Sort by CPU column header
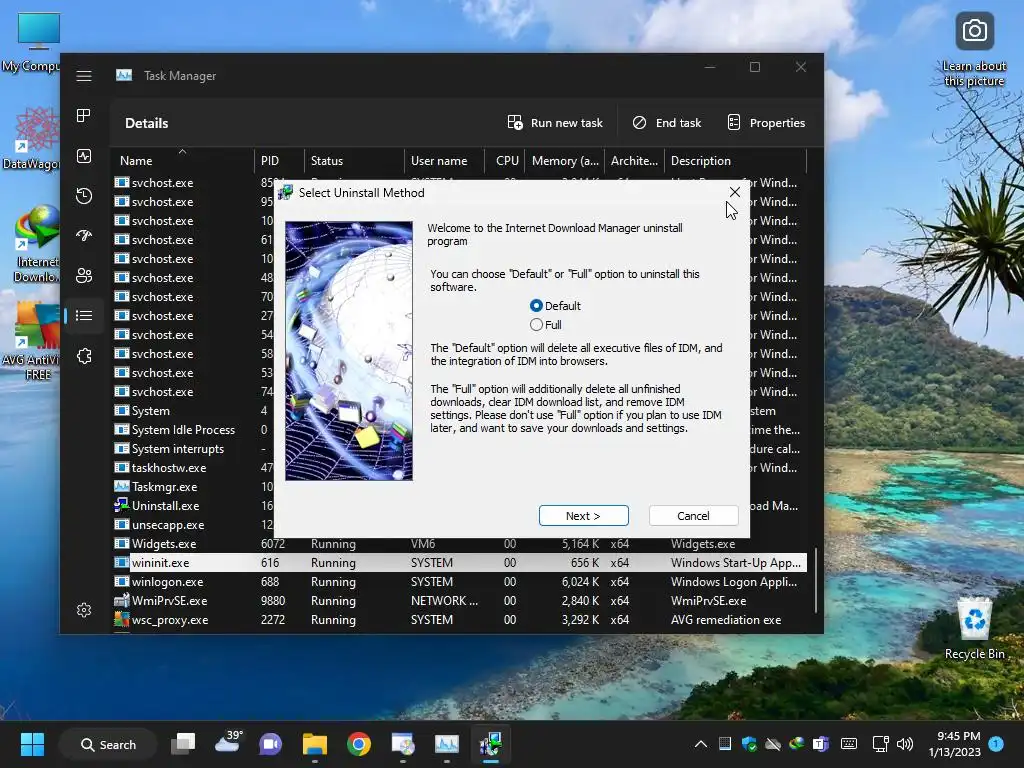Viewport: 1024px width, 768px height. [x=504, y=161]
